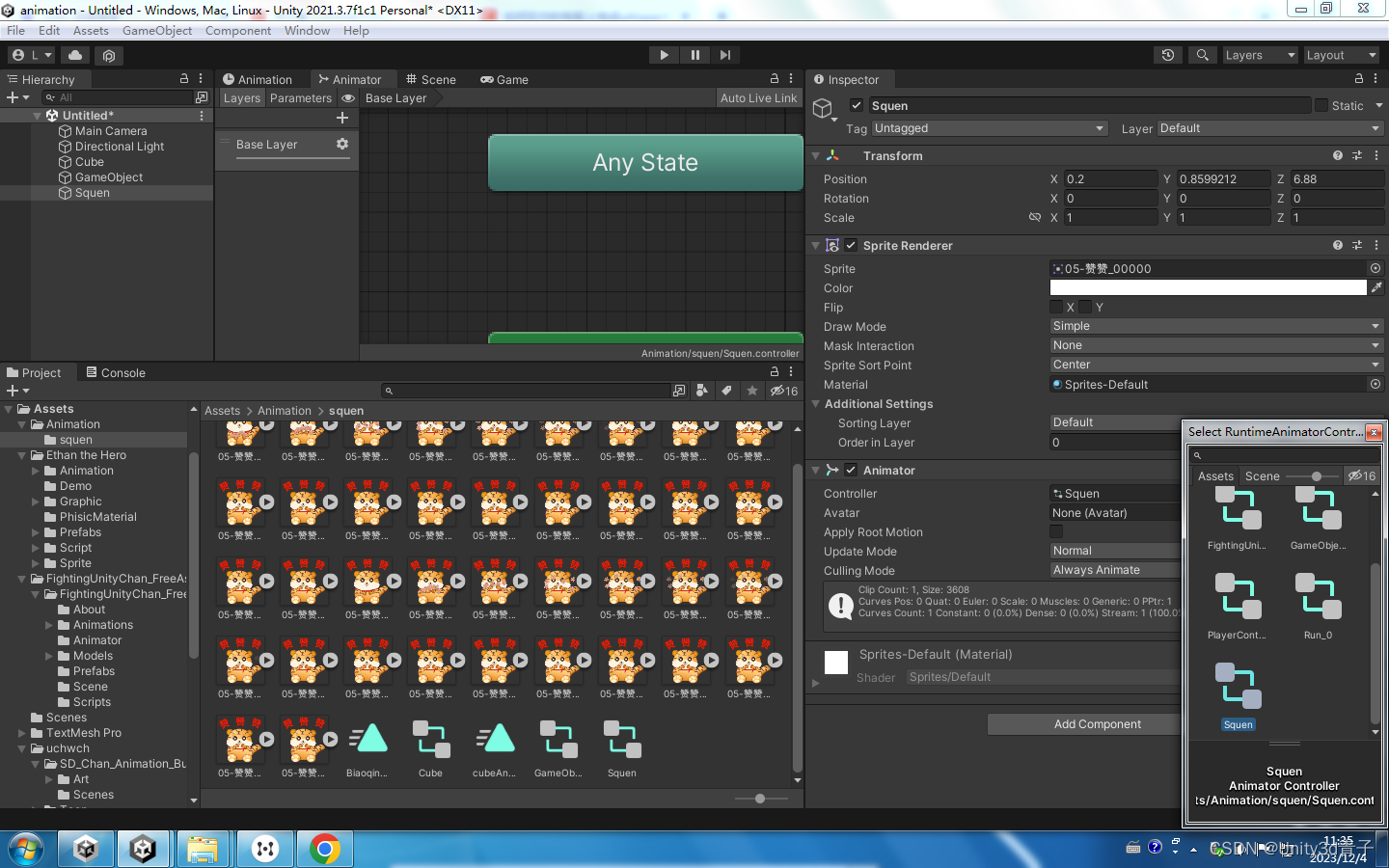The height and width of the screenshot is (868, 1389).
Task: Open Material object picker circle
Action: pyautogui.click(x=1375, y=384)
